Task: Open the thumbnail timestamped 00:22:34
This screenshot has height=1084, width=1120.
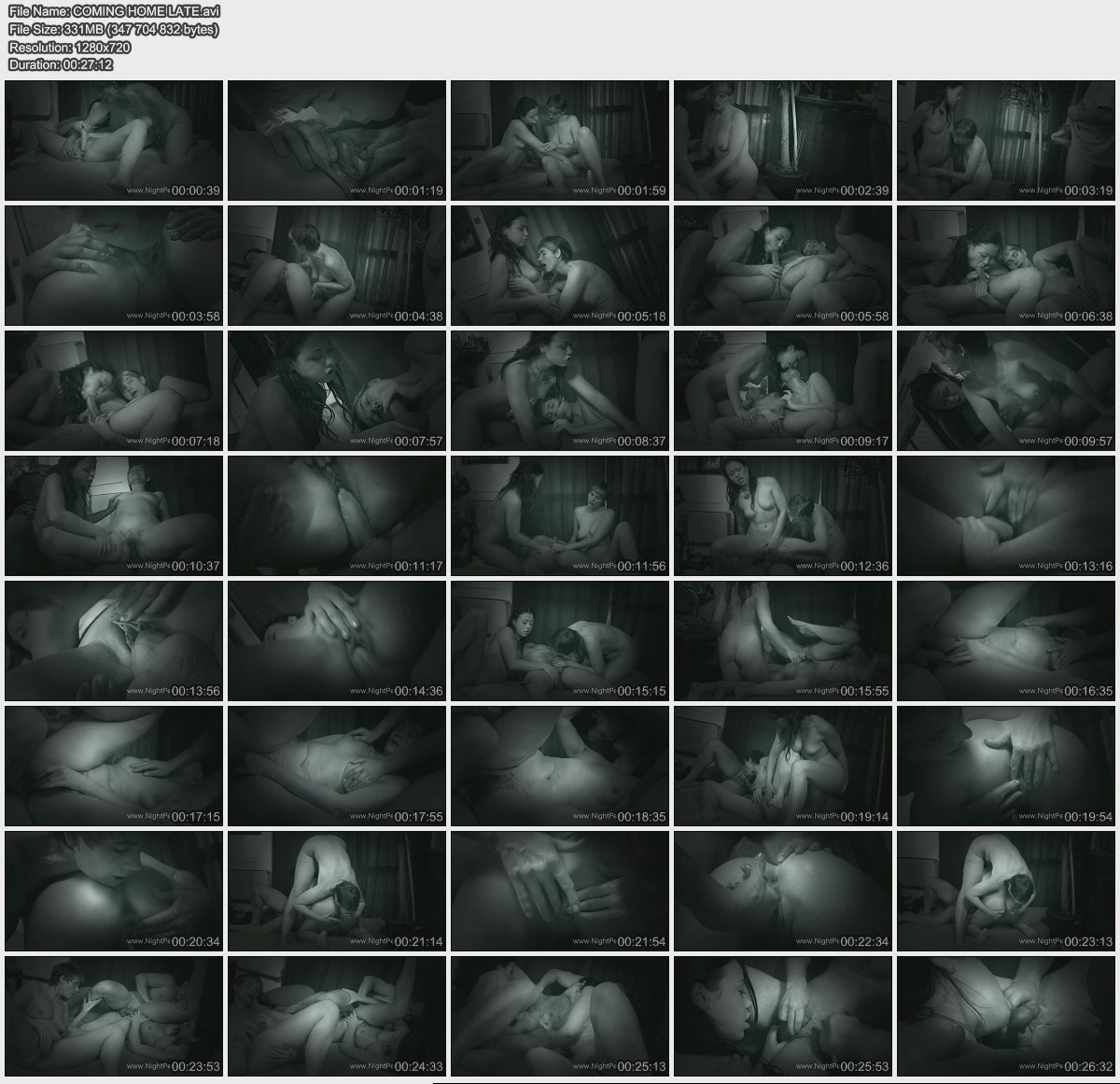Action: coord(783,891)
